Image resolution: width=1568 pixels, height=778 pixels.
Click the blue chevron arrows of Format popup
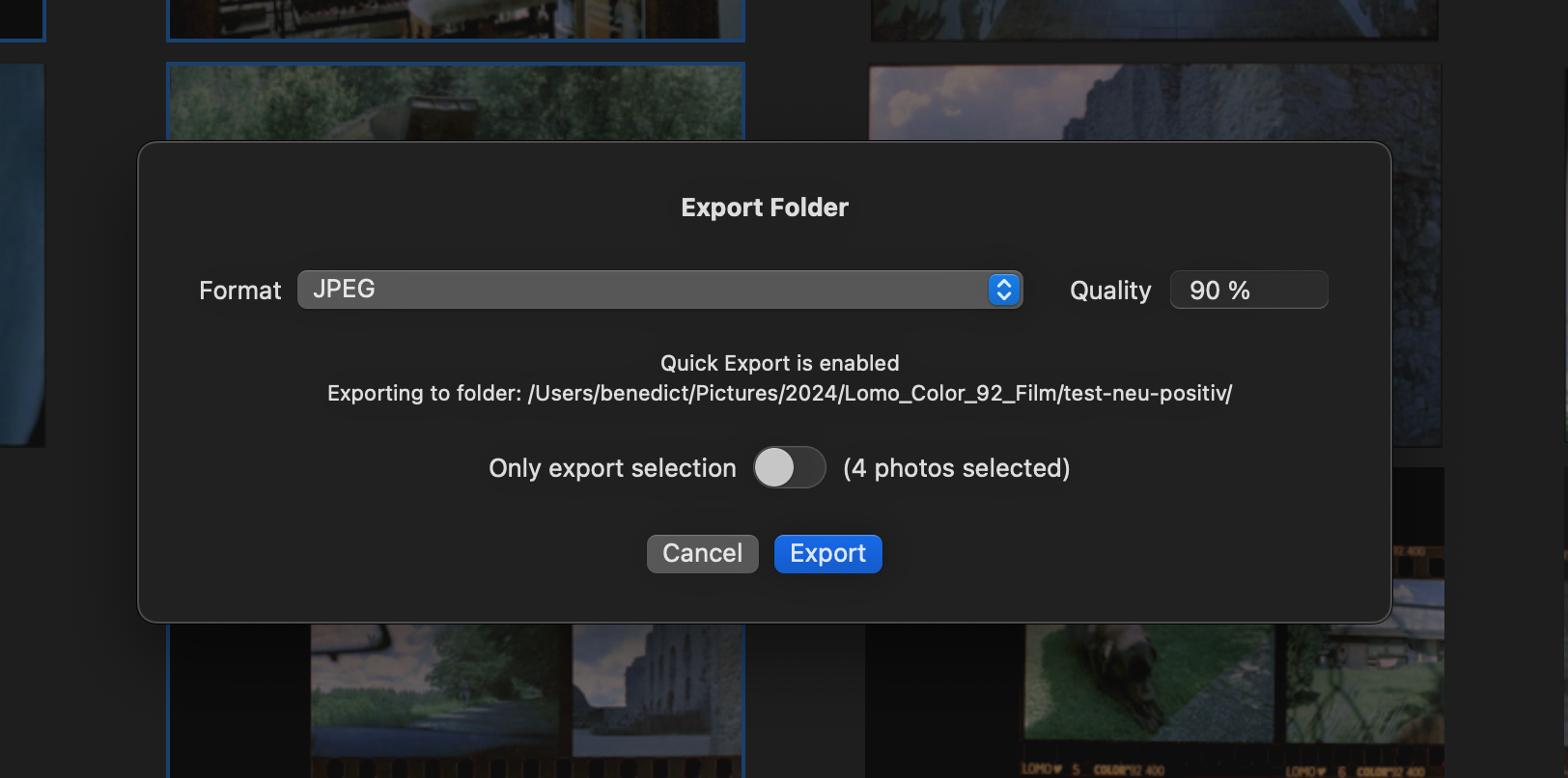point(1003,290)
